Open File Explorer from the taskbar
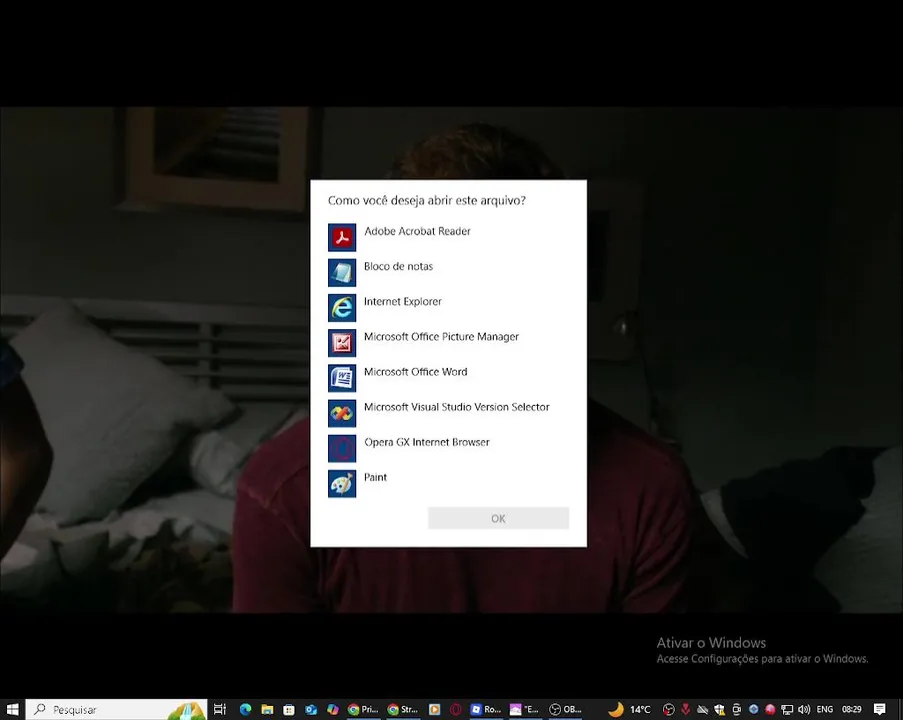The width and height of the screenshot is (903, 720). coord(267,709)
